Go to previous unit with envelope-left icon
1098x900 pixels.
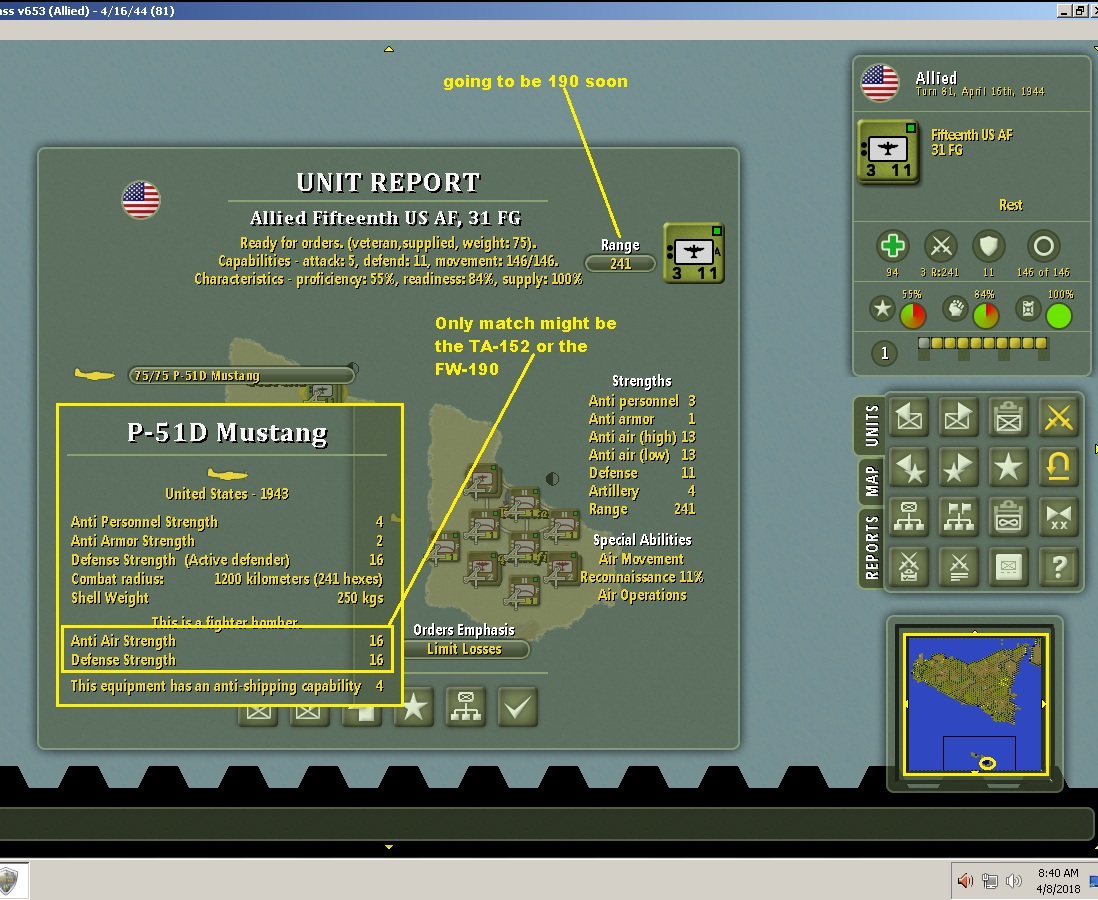point(909,417)
